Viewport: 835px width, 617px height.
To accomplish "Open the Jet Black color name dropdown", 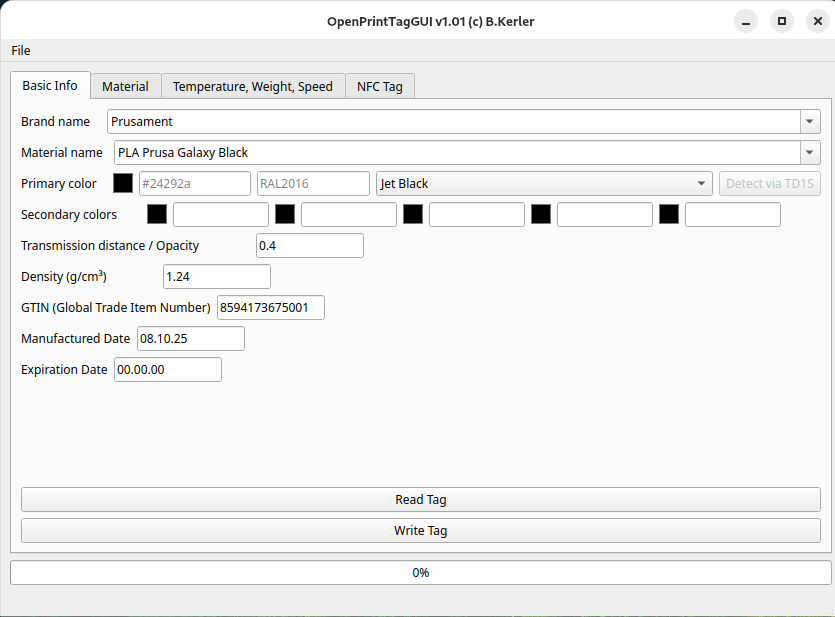I will 544,184.
